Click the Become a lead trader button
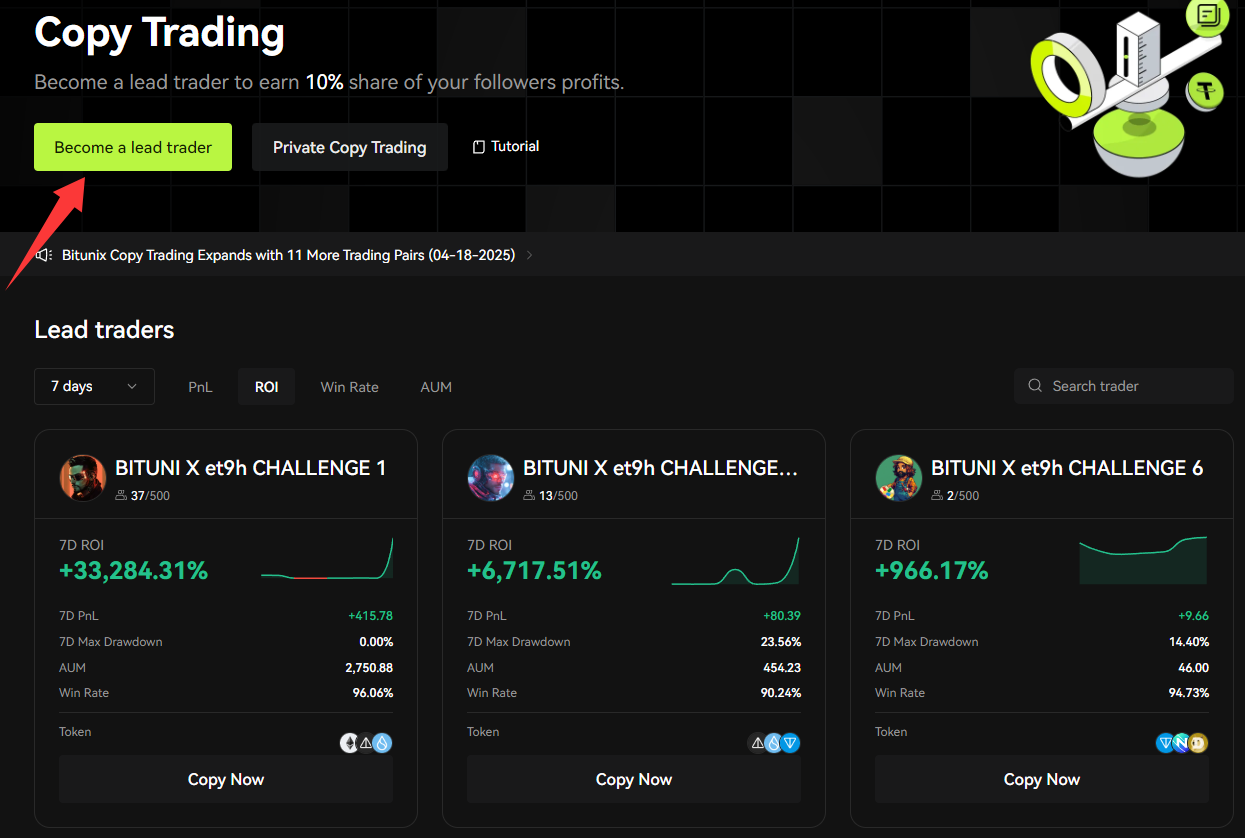 [132, 147]
